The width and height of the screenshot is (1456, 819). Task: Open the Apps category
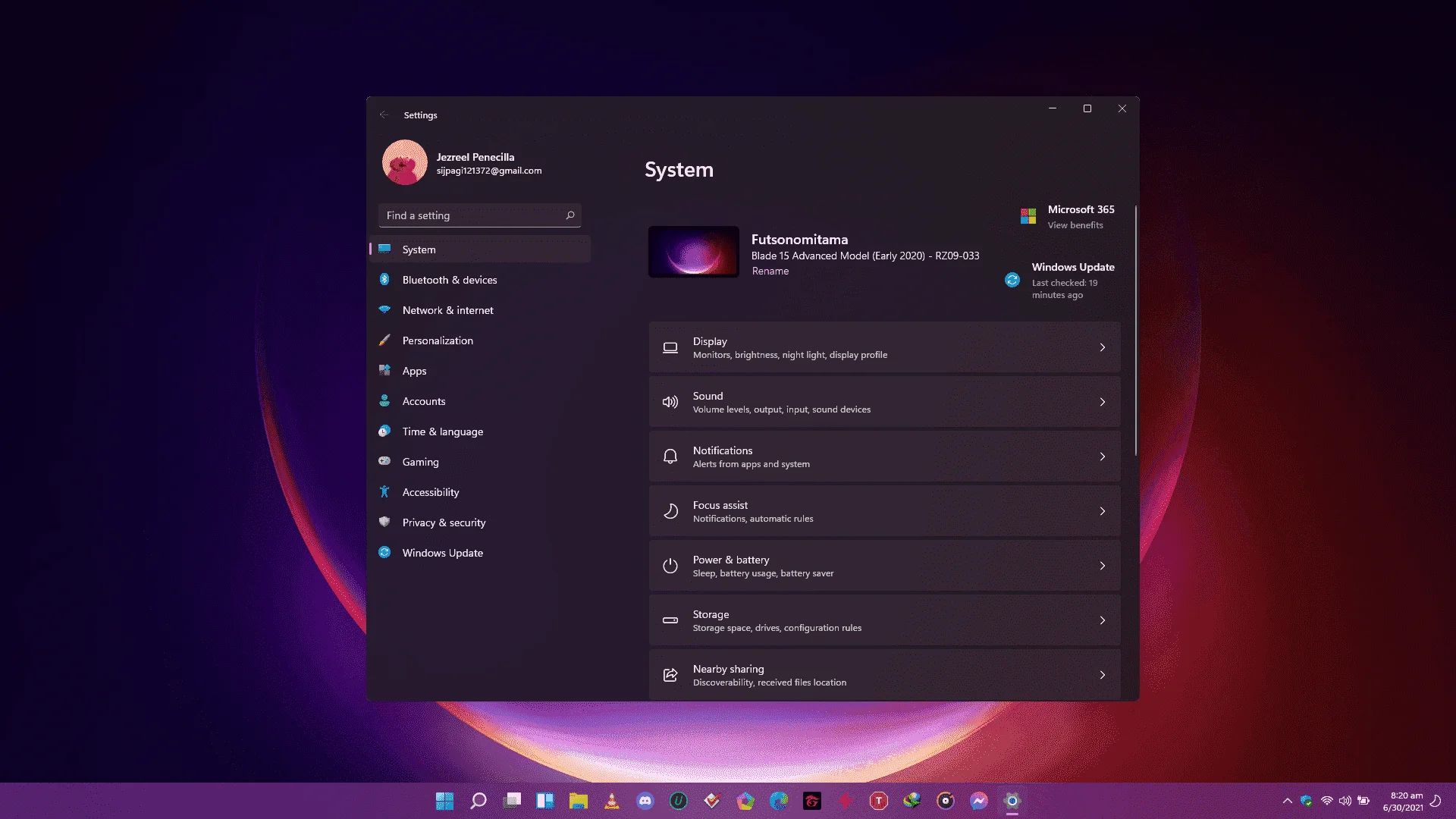coord(480,371)
